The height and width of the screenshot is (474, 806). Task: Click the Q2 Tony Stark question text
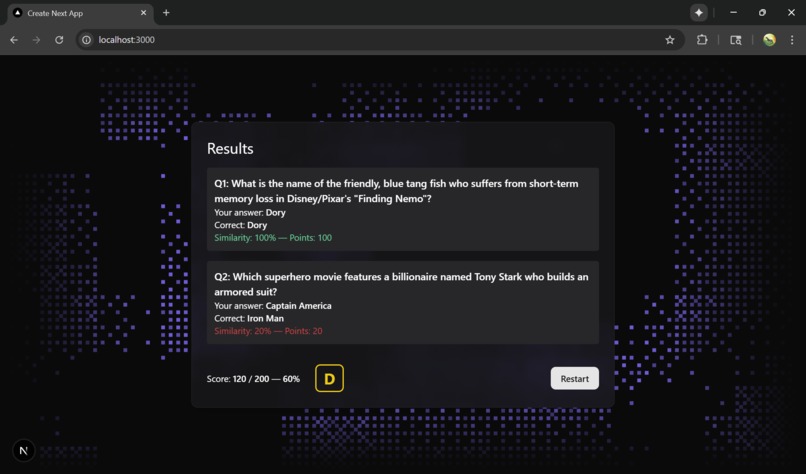point(401,284)
